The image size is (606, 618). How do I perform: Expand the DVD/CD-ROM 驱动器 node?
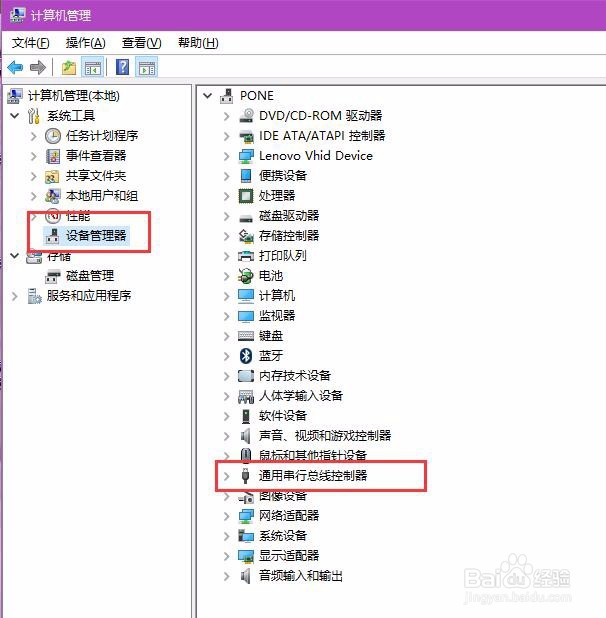click(227, 116)
